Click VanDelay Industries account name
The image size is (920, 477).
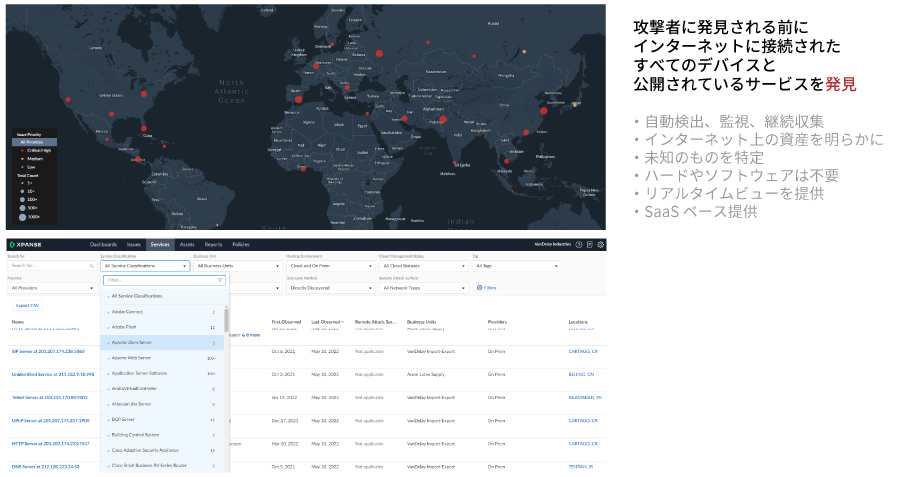point(552,245)
